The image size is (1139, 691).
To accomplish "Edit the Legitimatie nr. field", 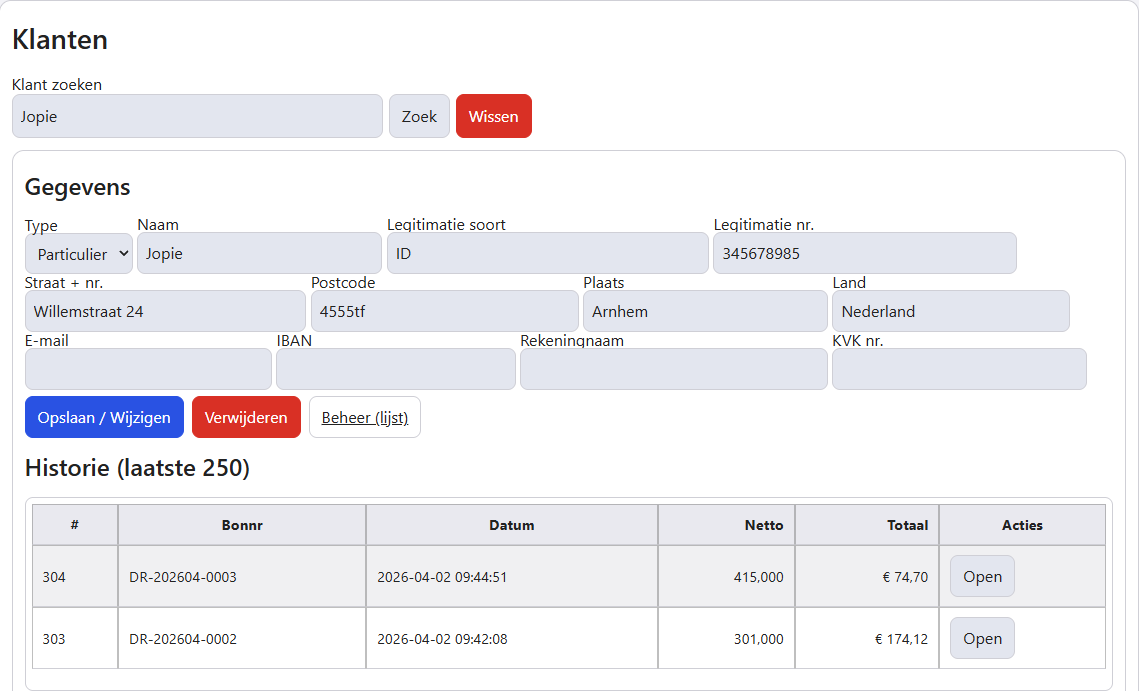I will (864, 254).
